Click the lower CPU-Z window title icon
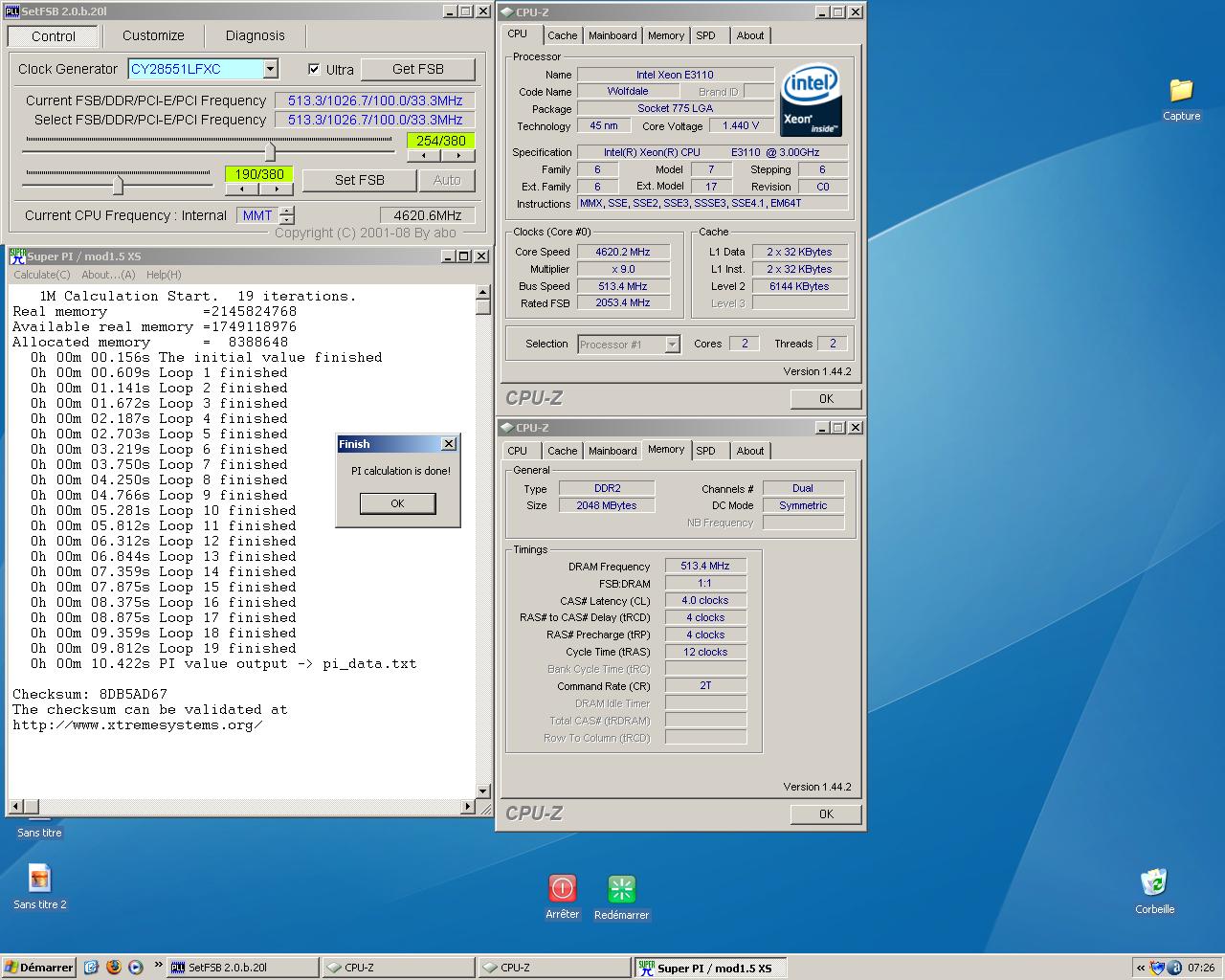1225x980 pixels. tap(506, 427)
